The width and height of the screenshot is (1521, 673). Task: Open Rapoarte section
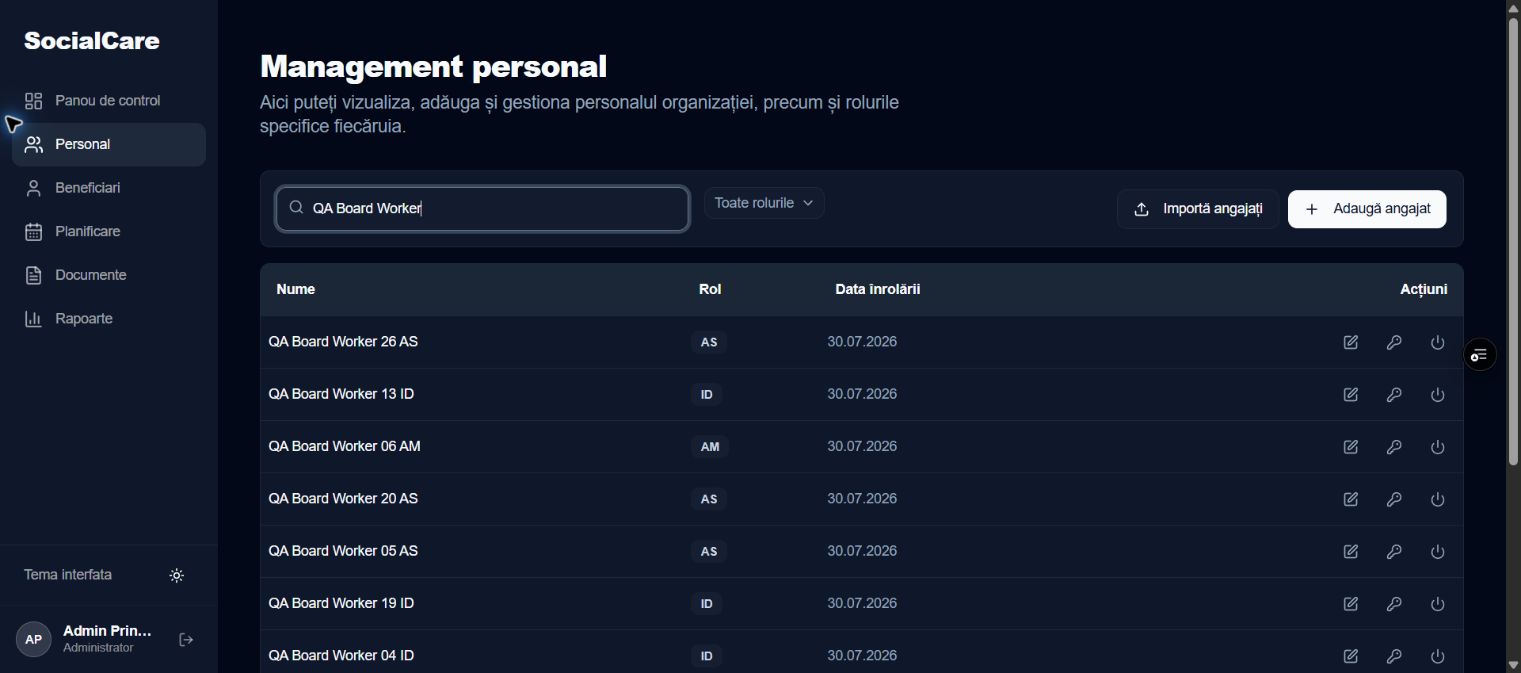pos(109,318)
